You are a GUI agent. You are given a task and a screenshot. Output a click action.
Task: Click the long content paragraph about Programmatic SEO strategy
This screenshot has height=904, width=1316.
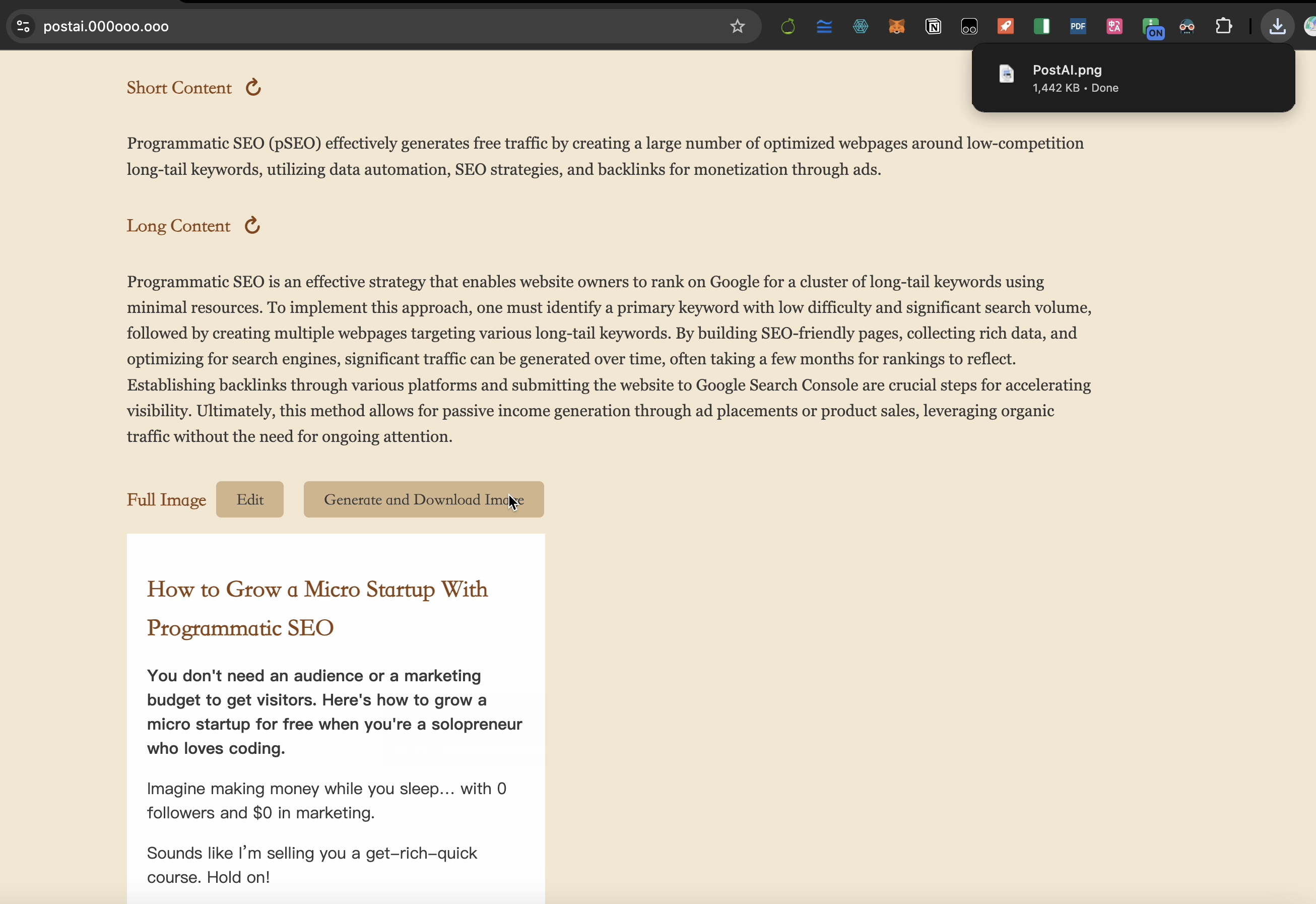(x=609, y=359)
